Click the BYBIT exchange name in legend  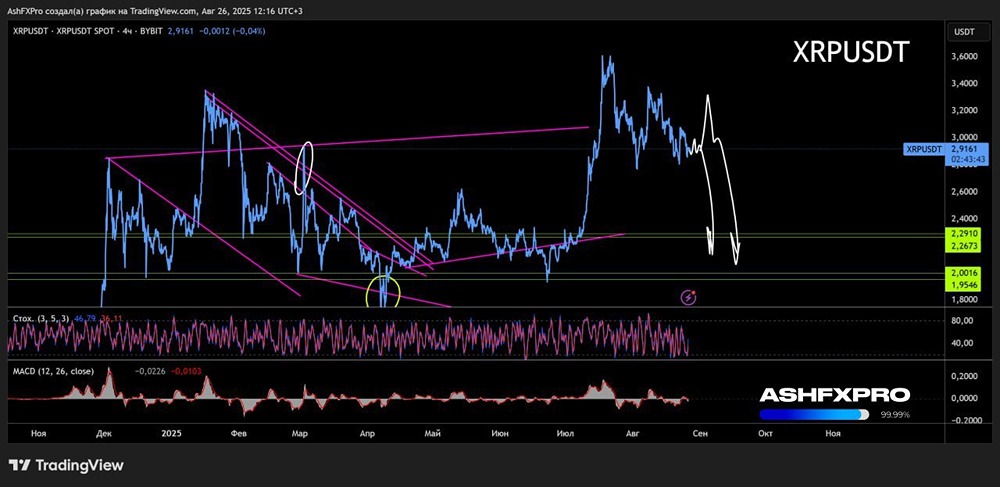[x=149, y=31]
